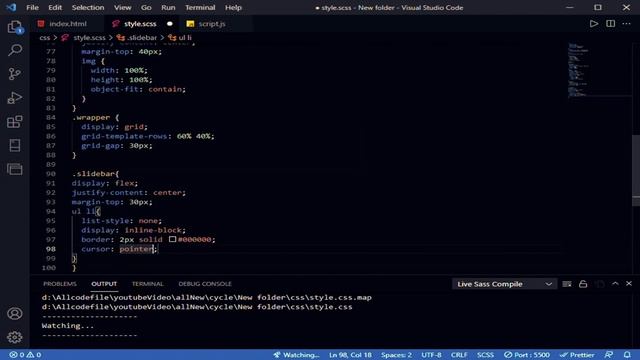Click the style.css.map output path
This screenshot has height=360, width=640.
(207, 297)
